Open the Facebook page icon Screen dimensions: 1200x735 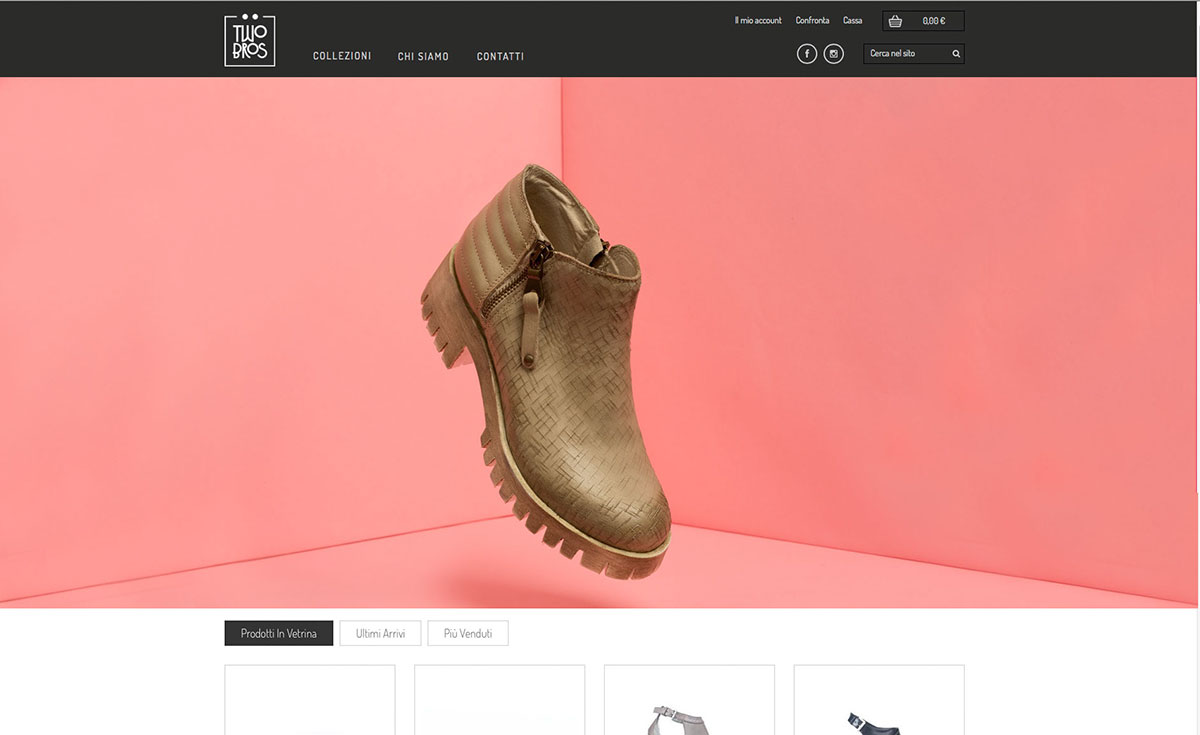(x=807, y=54)
